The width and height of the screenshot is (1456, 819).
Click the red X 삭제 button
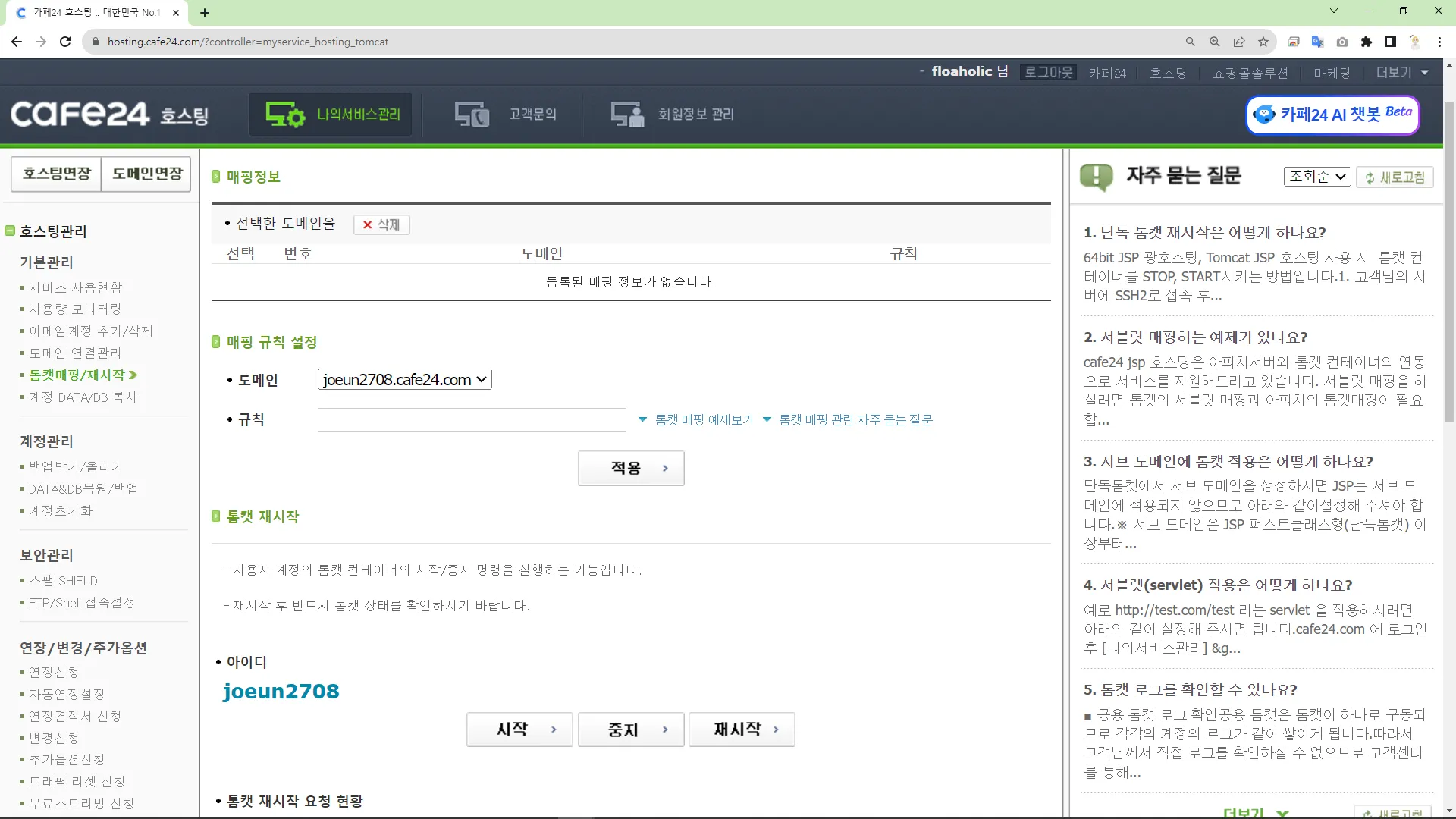tap(381, 224)
